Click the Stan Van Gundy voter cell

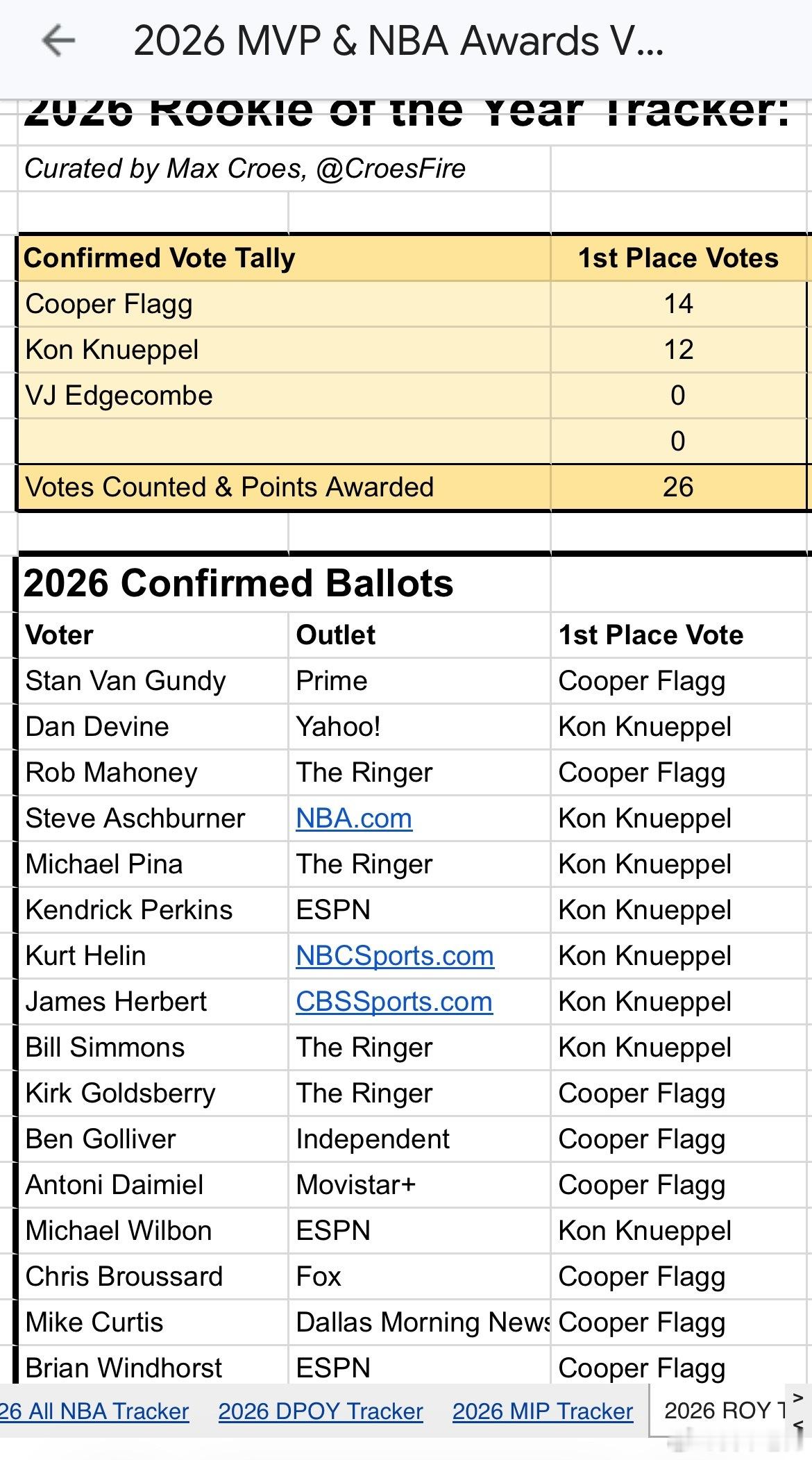coord(126,681)
